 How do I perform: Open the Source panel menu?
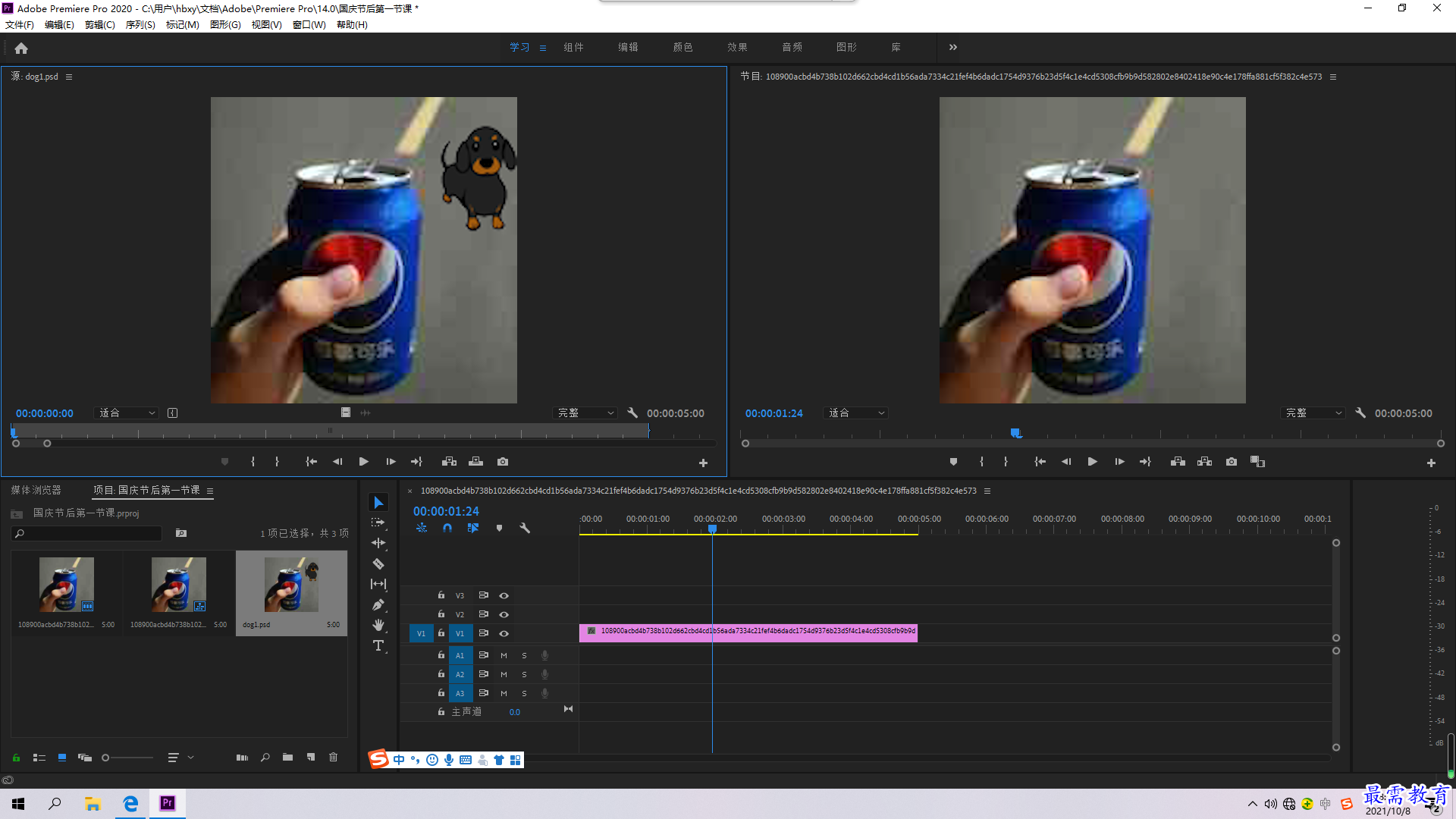69,77
